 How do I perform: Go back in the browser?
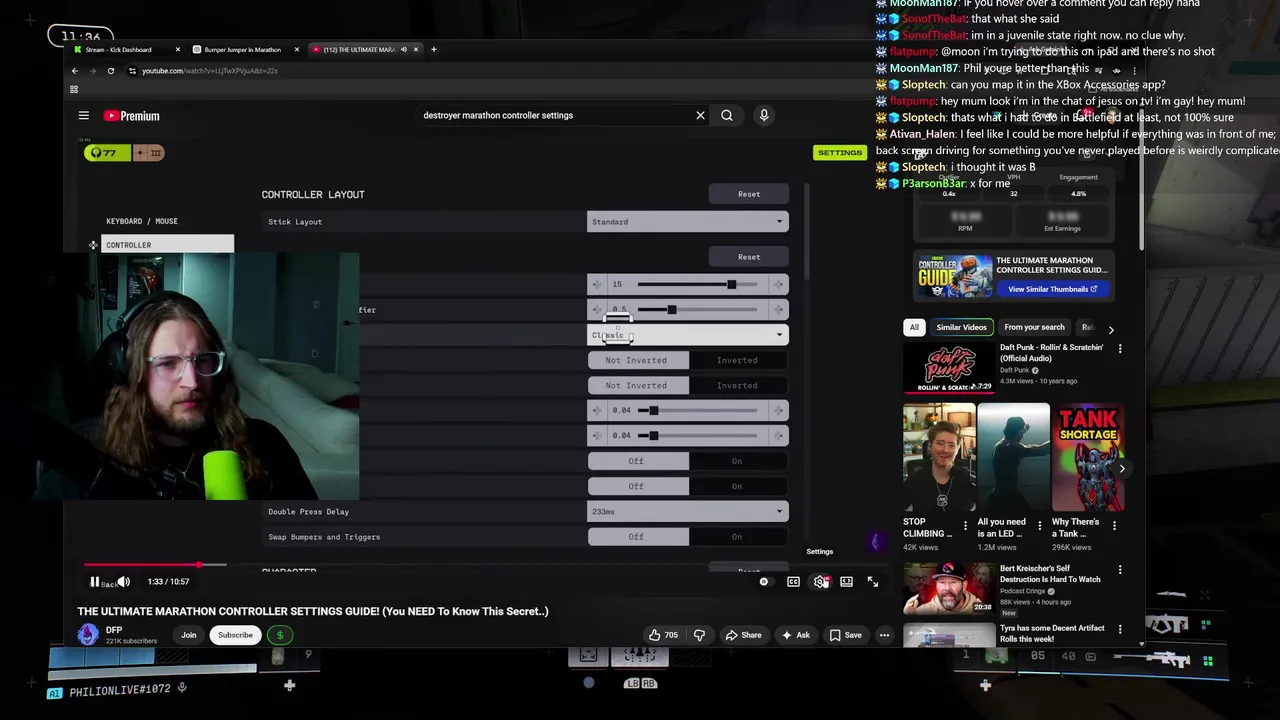coord(74,71)
